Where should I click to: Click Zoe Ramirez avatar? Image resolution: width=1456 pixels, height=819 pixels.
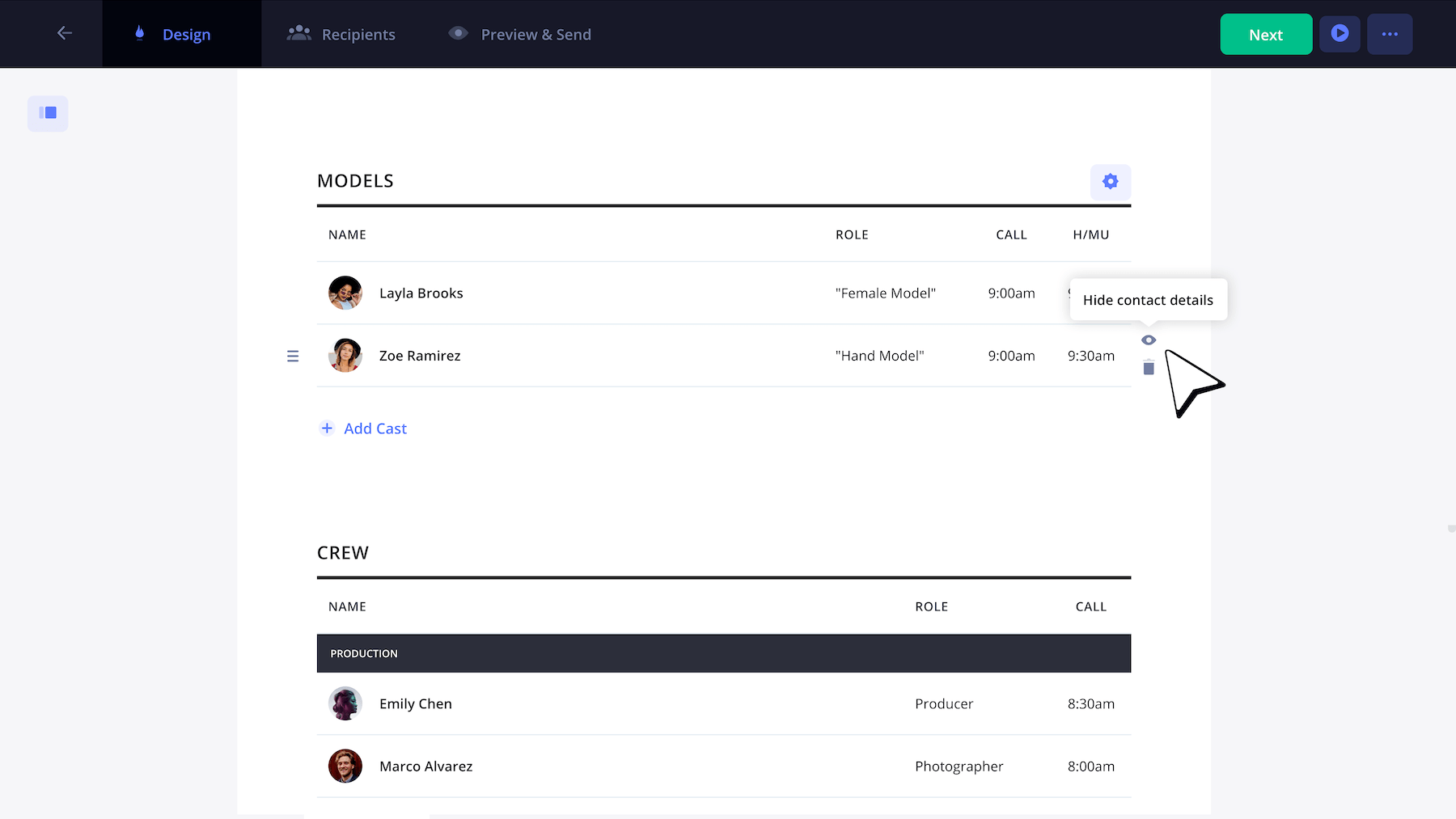pos(345,356)
